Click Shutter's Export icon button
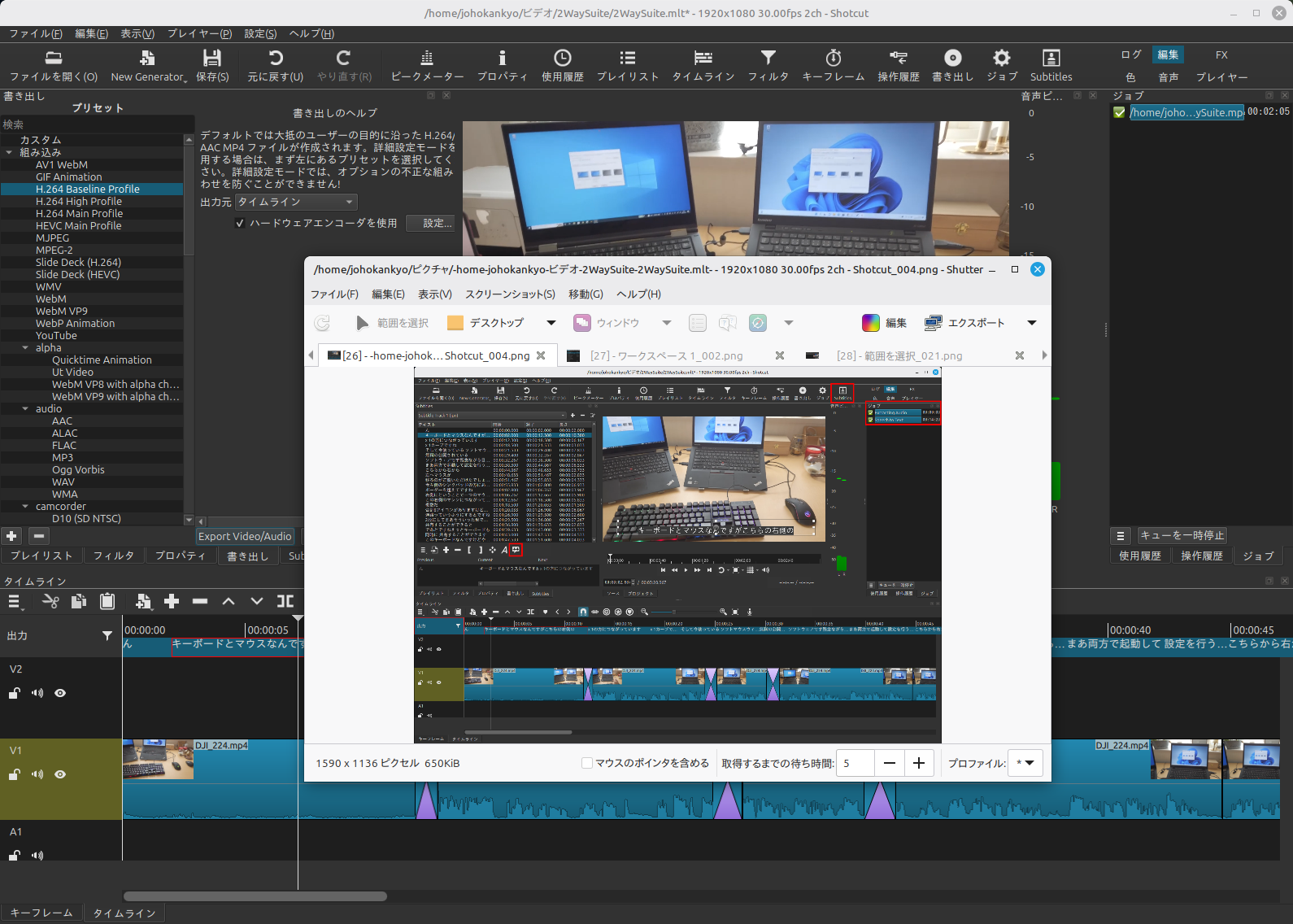 tap(933, 323)
